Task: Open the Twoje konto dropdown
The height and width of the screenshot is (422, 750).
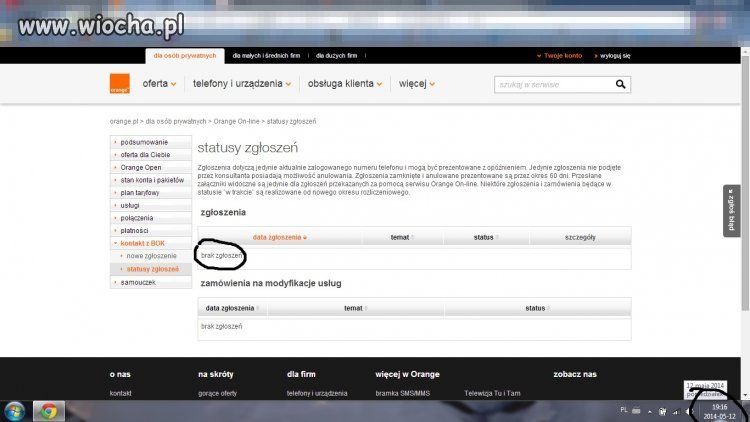Action: click(x=559, y=56)
